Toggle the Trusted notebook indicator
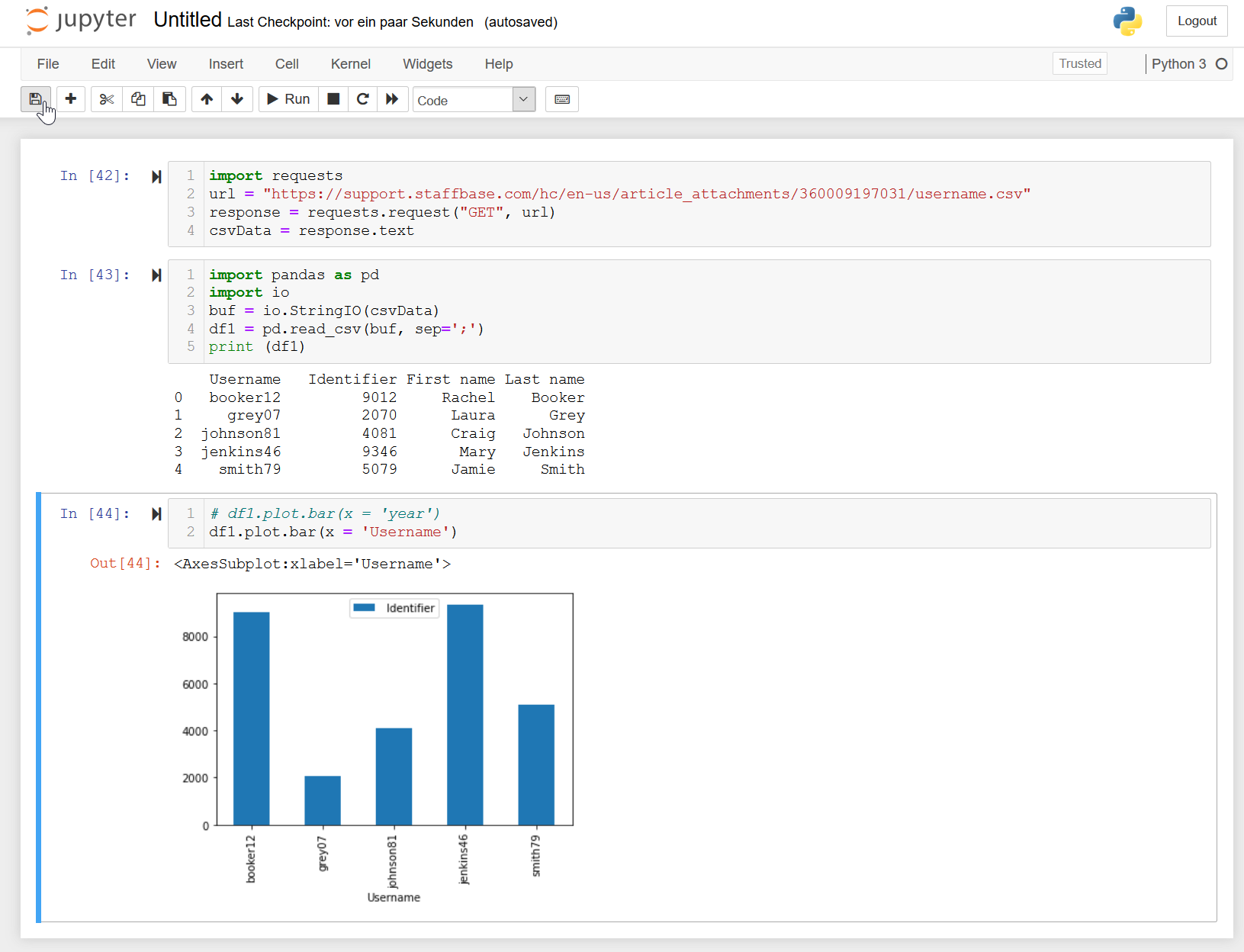Viewport: 1244px width, 952px height. 1079,63
